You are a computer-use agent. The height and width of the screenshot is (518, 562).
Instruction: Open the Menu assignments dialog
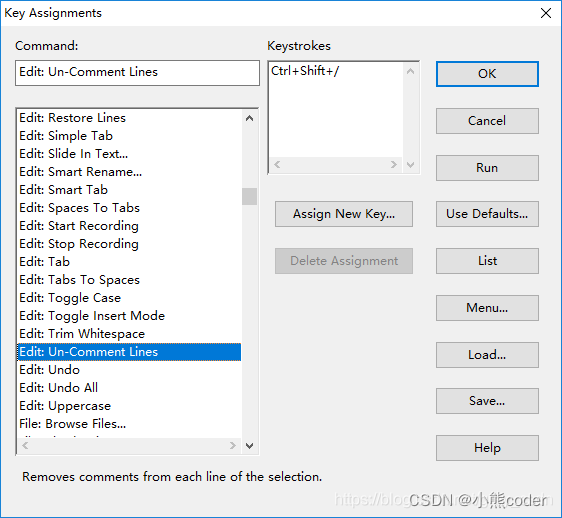(487, 308)
